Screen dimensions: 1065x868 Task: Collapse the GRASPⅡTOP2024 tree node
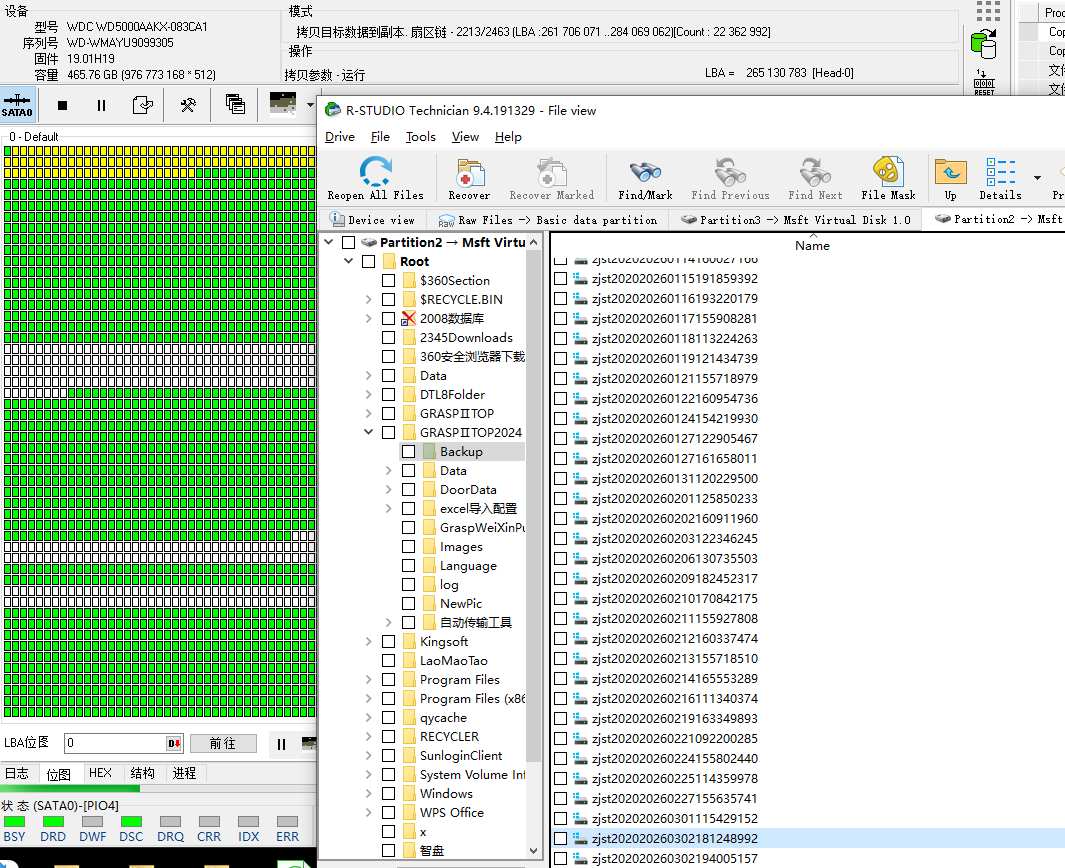[368, 433]
